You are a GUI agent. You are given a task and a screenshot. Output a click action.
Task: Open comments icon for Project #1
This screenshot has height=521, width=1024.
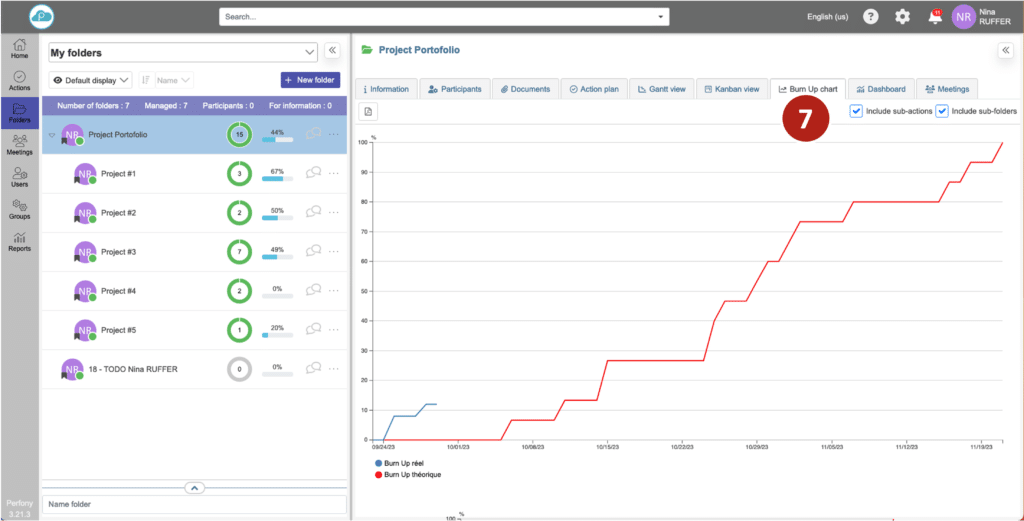[313, 173]
